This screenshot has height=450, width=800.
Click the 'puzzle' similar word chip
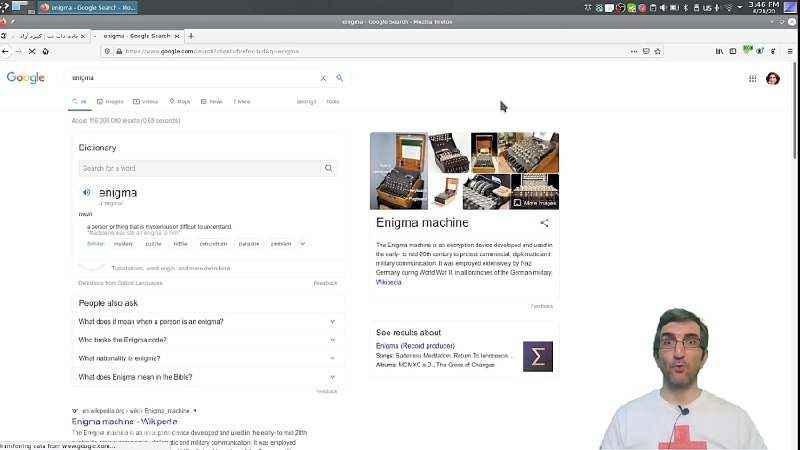[x=153, y=244]
